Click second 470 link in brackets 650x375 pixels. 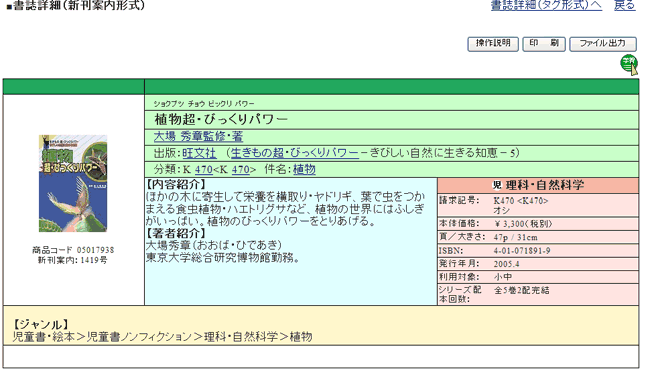pyautogui.click(x=240, y=169)
